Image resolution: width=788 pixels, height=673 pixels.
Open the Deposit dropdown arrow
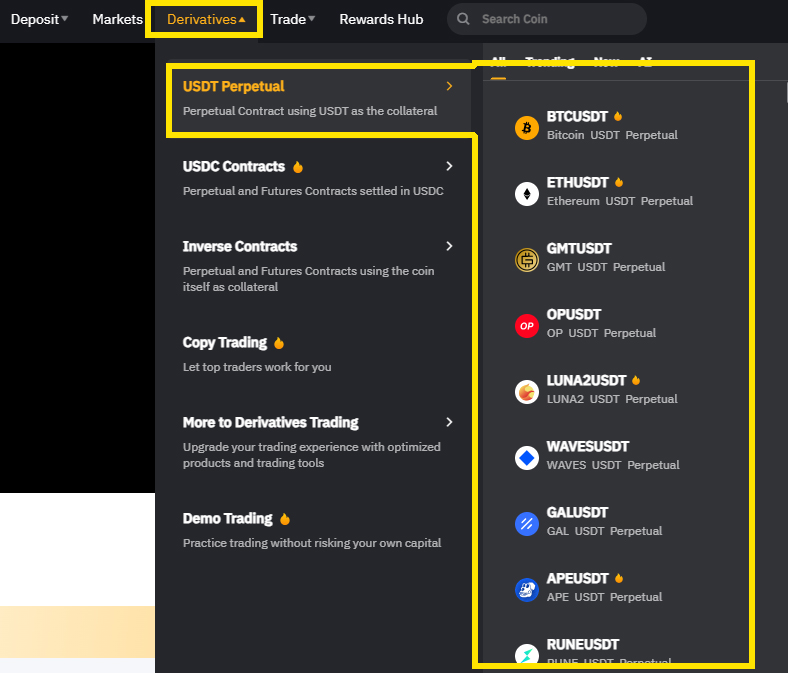click(x=64, y=19)
